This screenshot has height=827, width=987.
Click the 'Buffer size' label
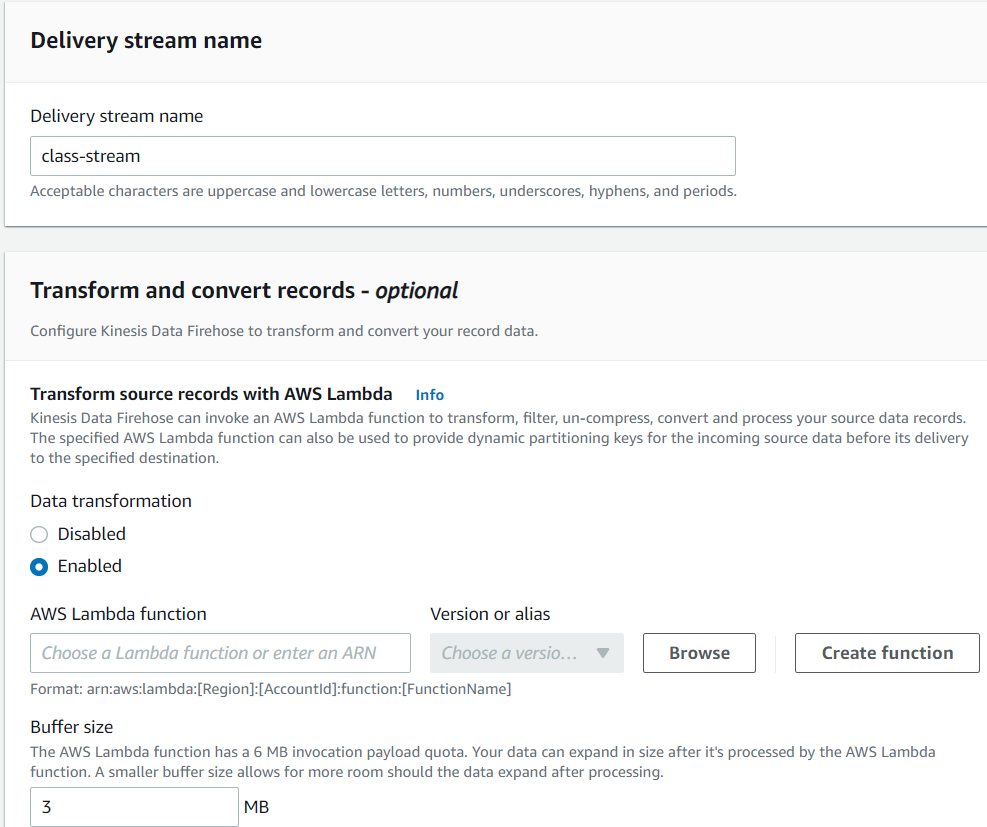point(72,727)
